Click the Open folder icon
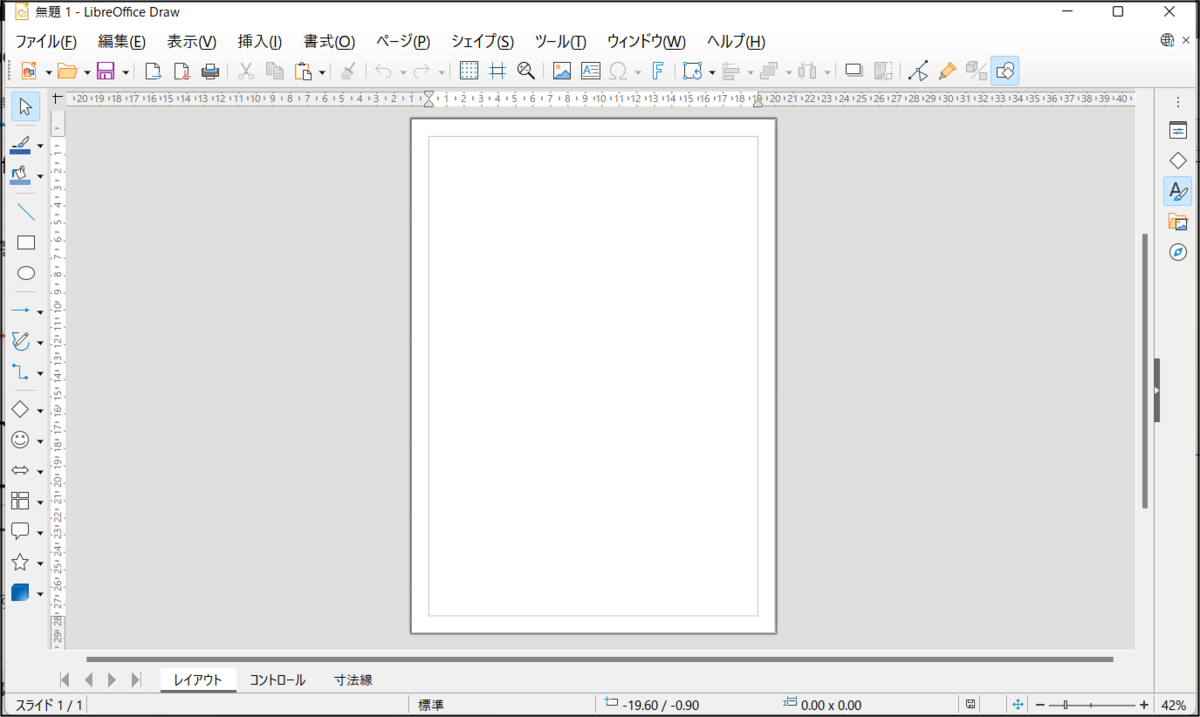 pos(67,71)
